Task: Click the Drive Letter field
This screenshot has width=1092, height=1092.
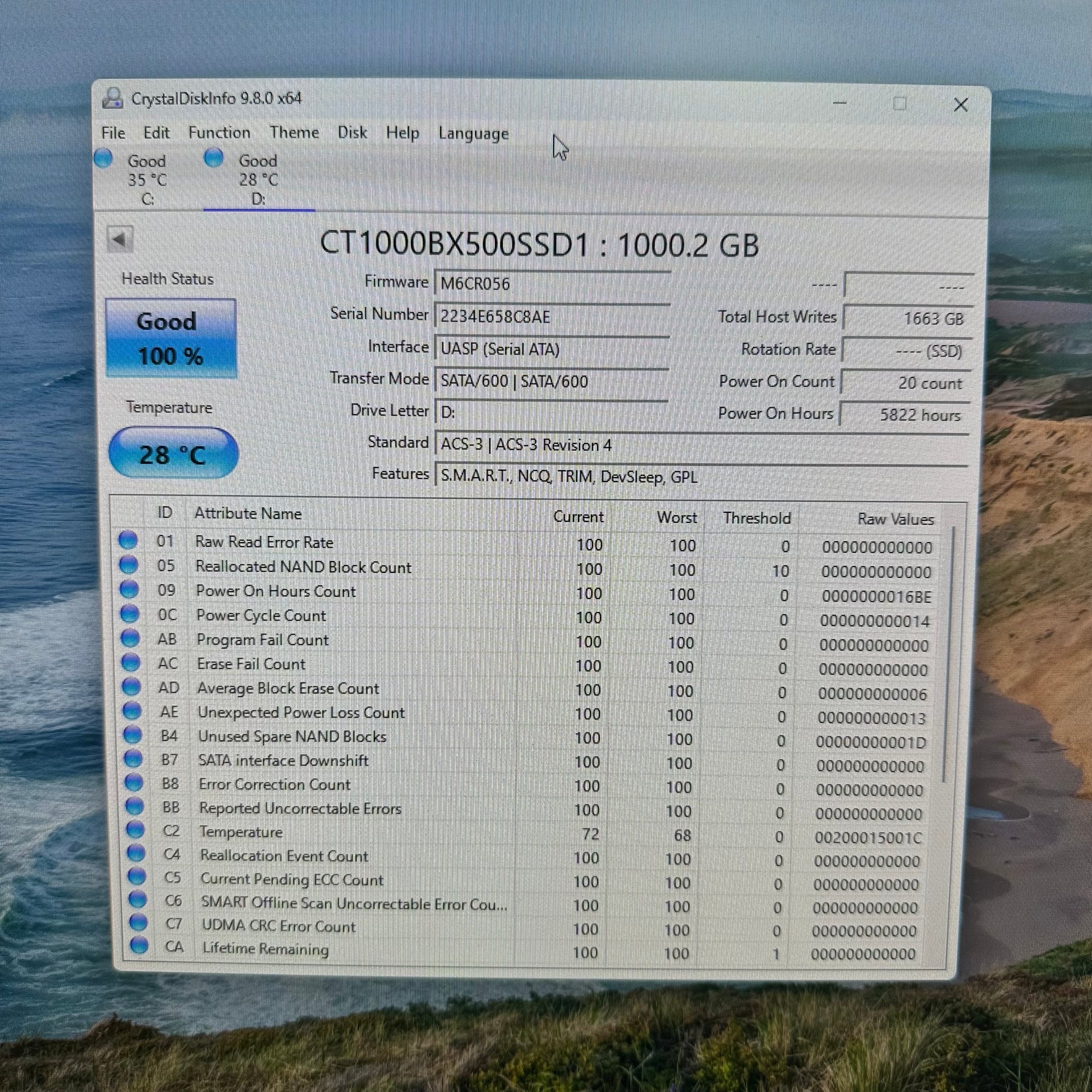Action: [551, 412]
